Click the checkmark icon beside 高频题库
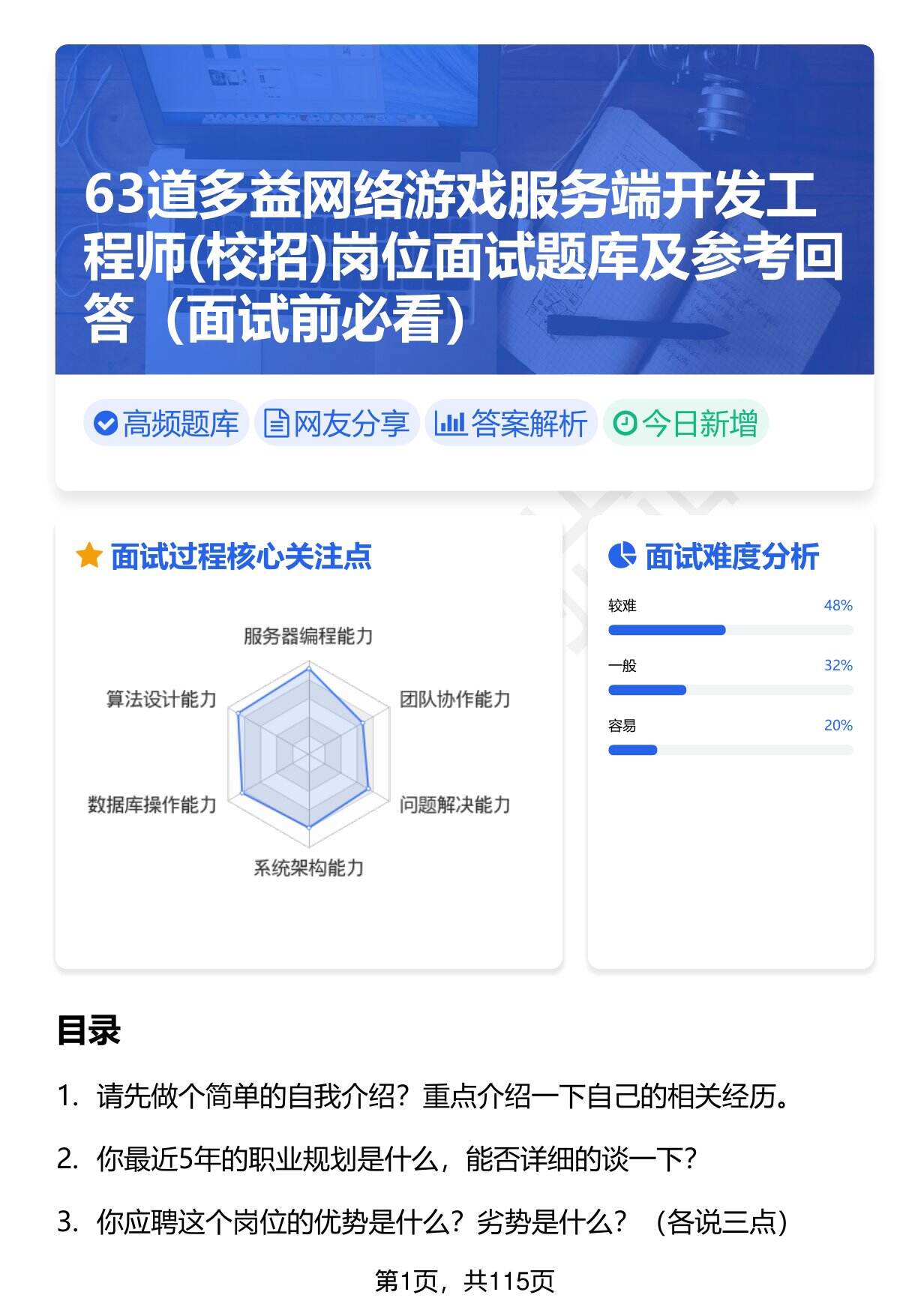This screenshot has height=1316, width=900. [x=105, y=424]
